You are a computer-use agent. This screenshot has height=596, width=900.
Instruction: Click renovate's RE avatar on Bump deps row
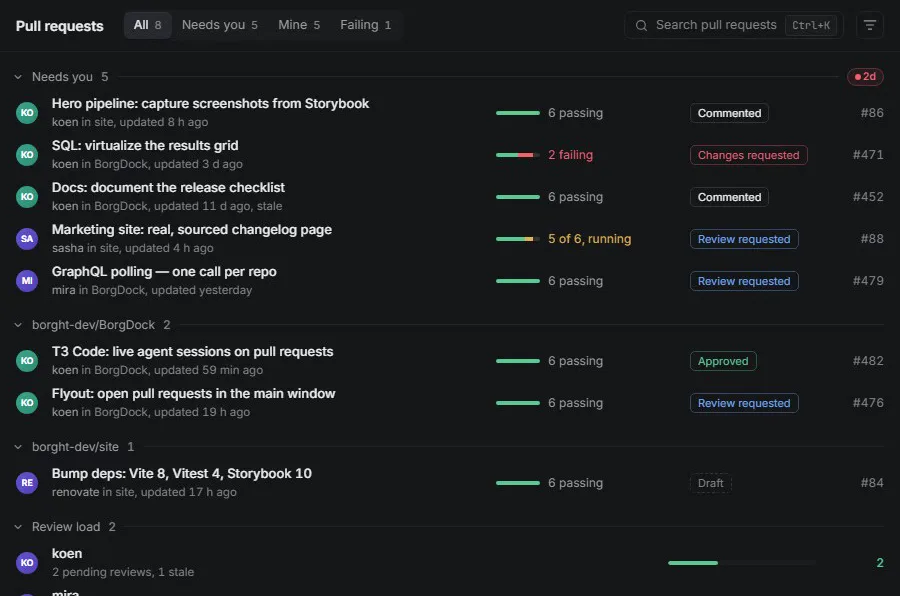[27, 482]
